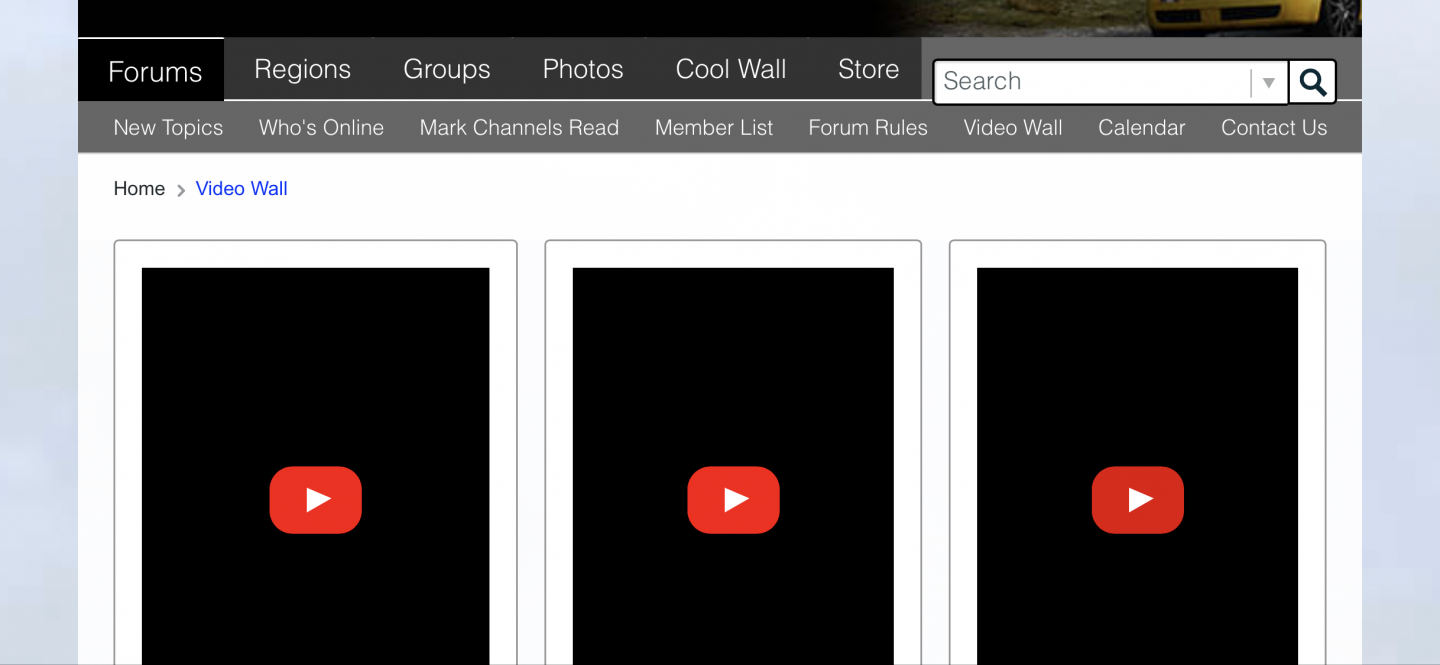Play the third video on the wall
The width and height of the screenshot is (1440, 665).
[x=1137, y=499]
